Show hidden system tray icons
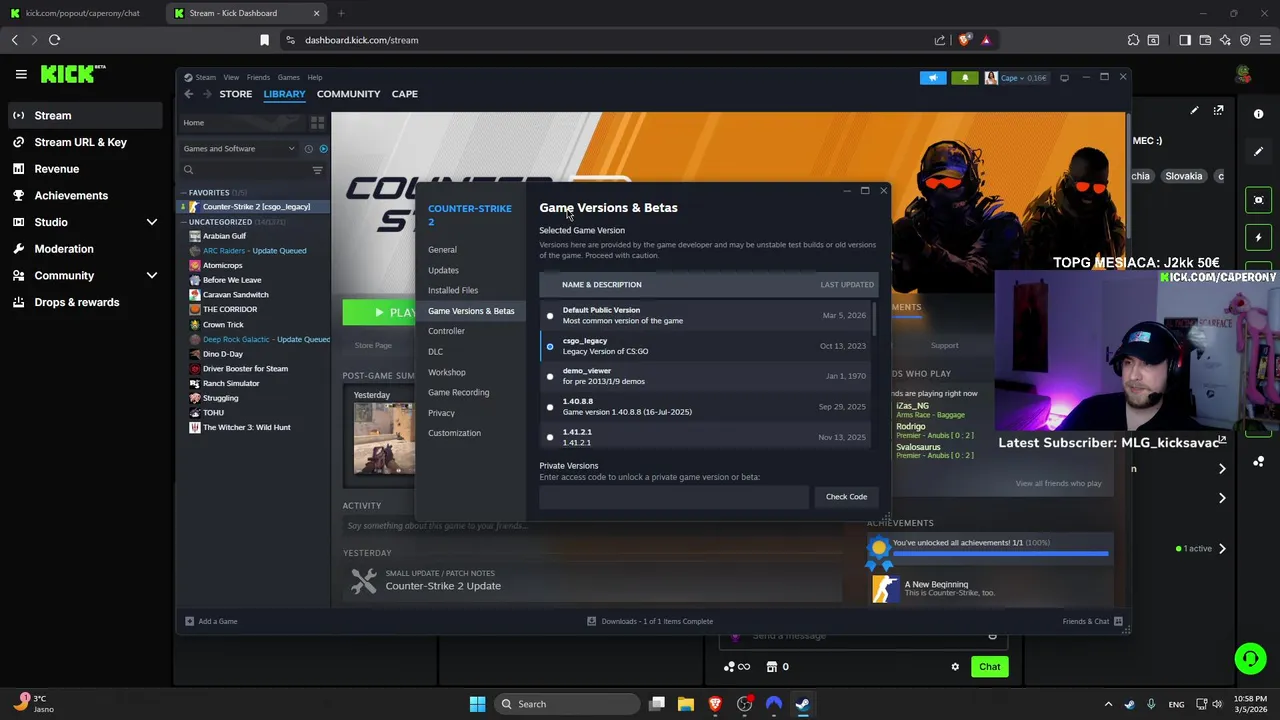 pyautogui.click(x=1108, y=704)
